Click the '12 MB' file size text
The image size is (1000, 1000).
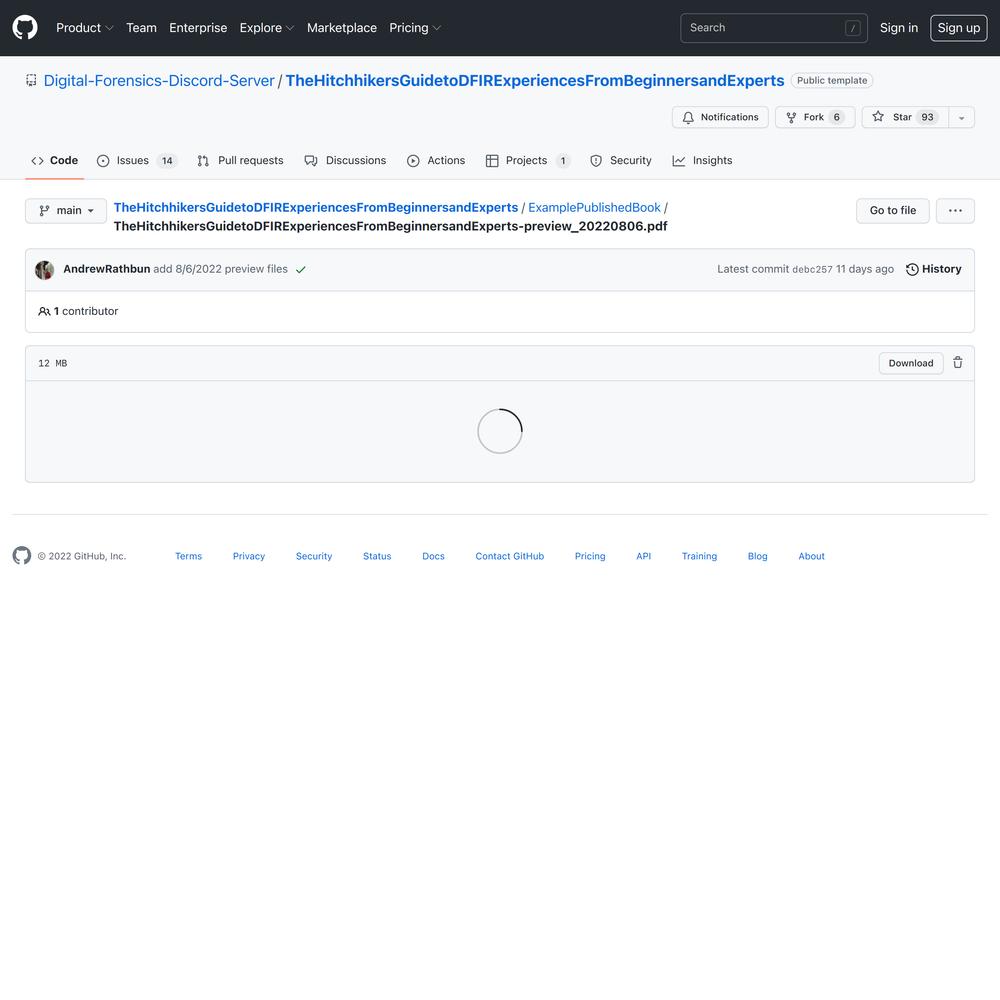[x=52, y=364]
